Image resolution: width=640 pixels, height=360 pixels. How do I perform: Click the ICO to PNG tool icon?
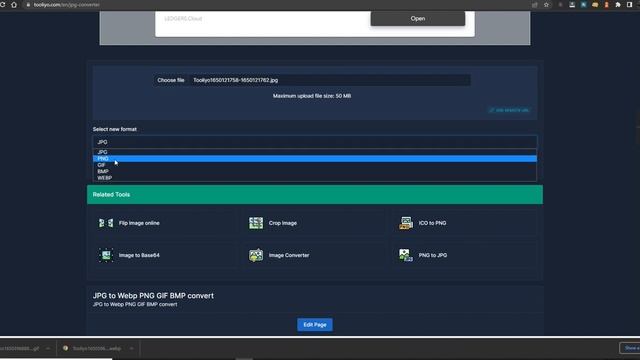tap(406, 223)
